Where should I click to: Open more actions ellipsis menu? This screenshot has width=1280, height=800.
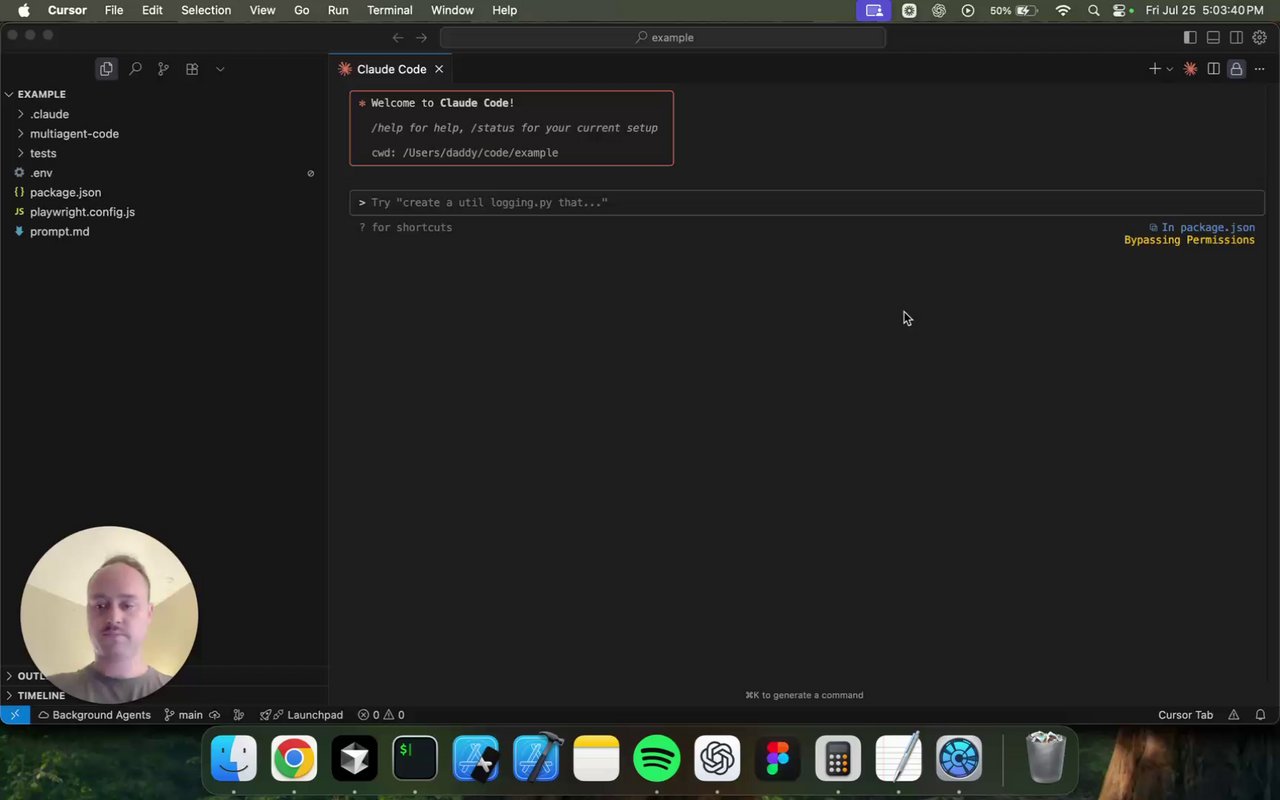tap(1259, 69)
